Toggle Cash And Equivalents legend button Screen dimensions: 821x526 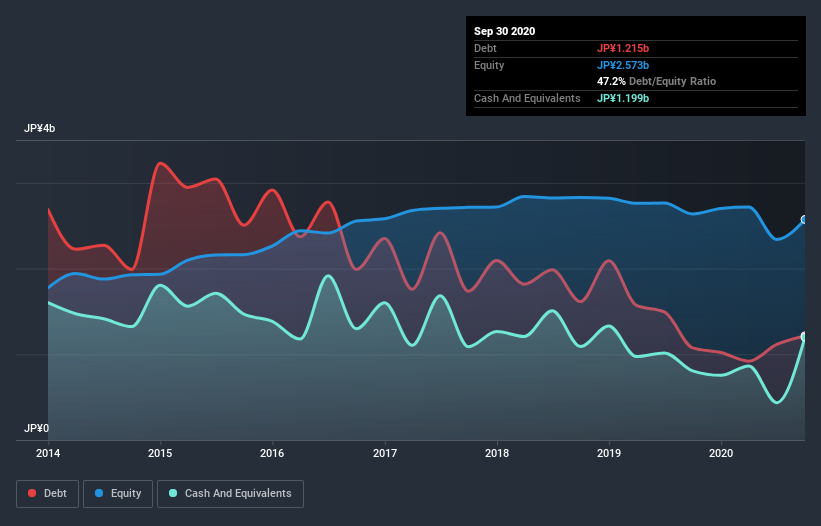coord(230,494)
